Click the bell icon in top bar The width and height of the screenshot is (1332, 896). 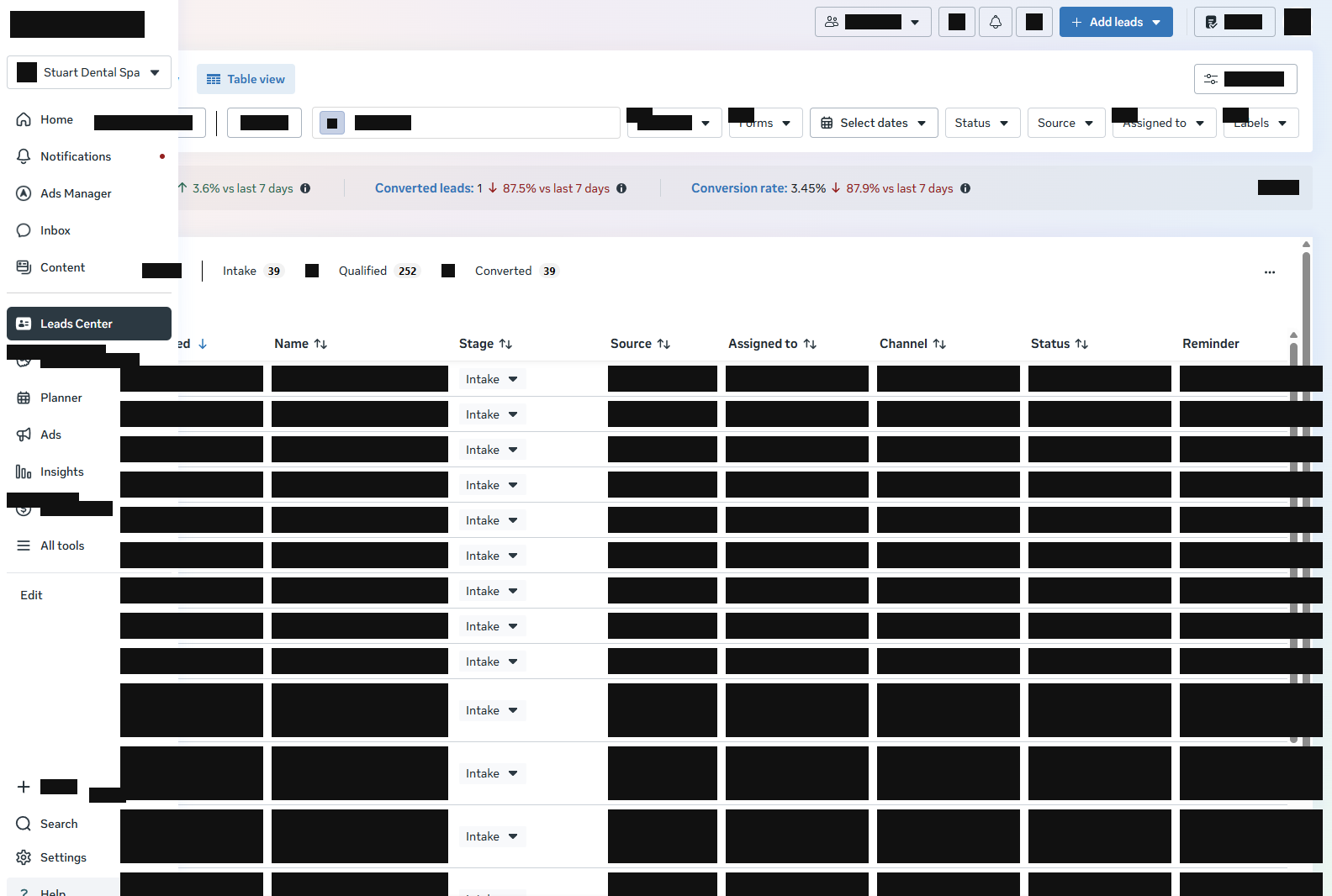(996, 22)
